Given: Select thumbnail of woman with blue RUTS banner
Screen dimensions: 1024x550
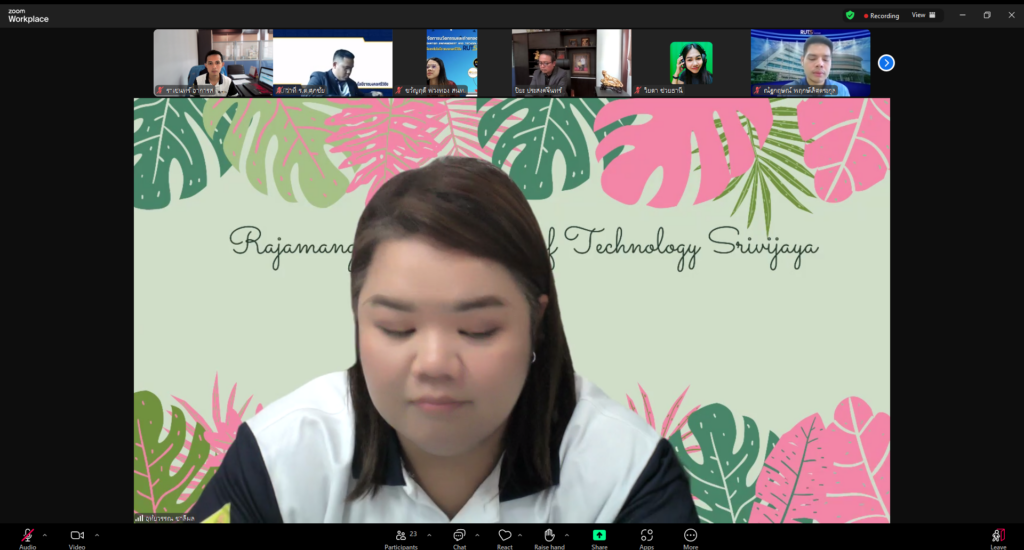Looking at the screenshot, I should point(452,63).
